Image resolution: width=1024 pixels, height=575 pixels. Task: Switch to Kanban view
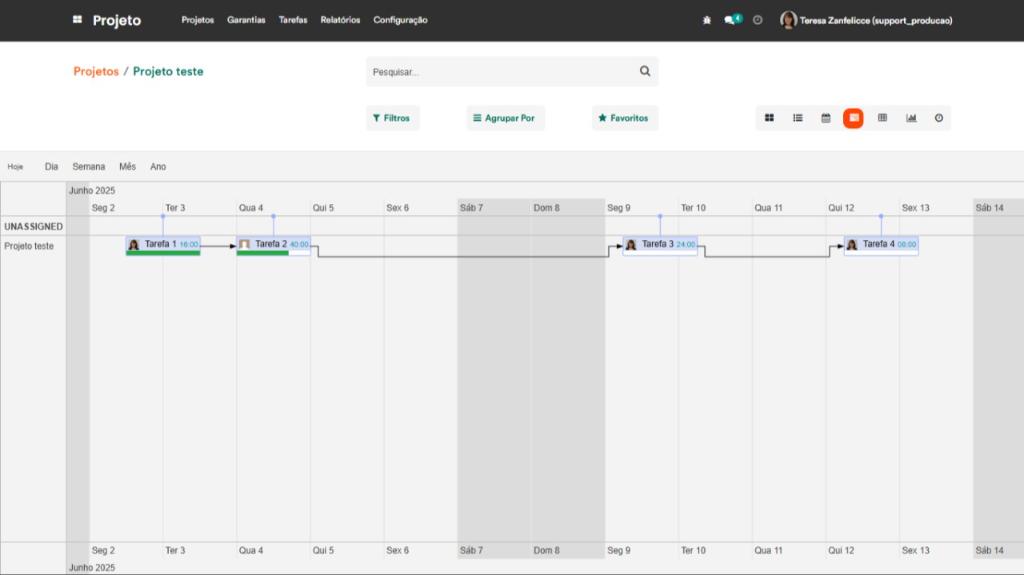769,118
